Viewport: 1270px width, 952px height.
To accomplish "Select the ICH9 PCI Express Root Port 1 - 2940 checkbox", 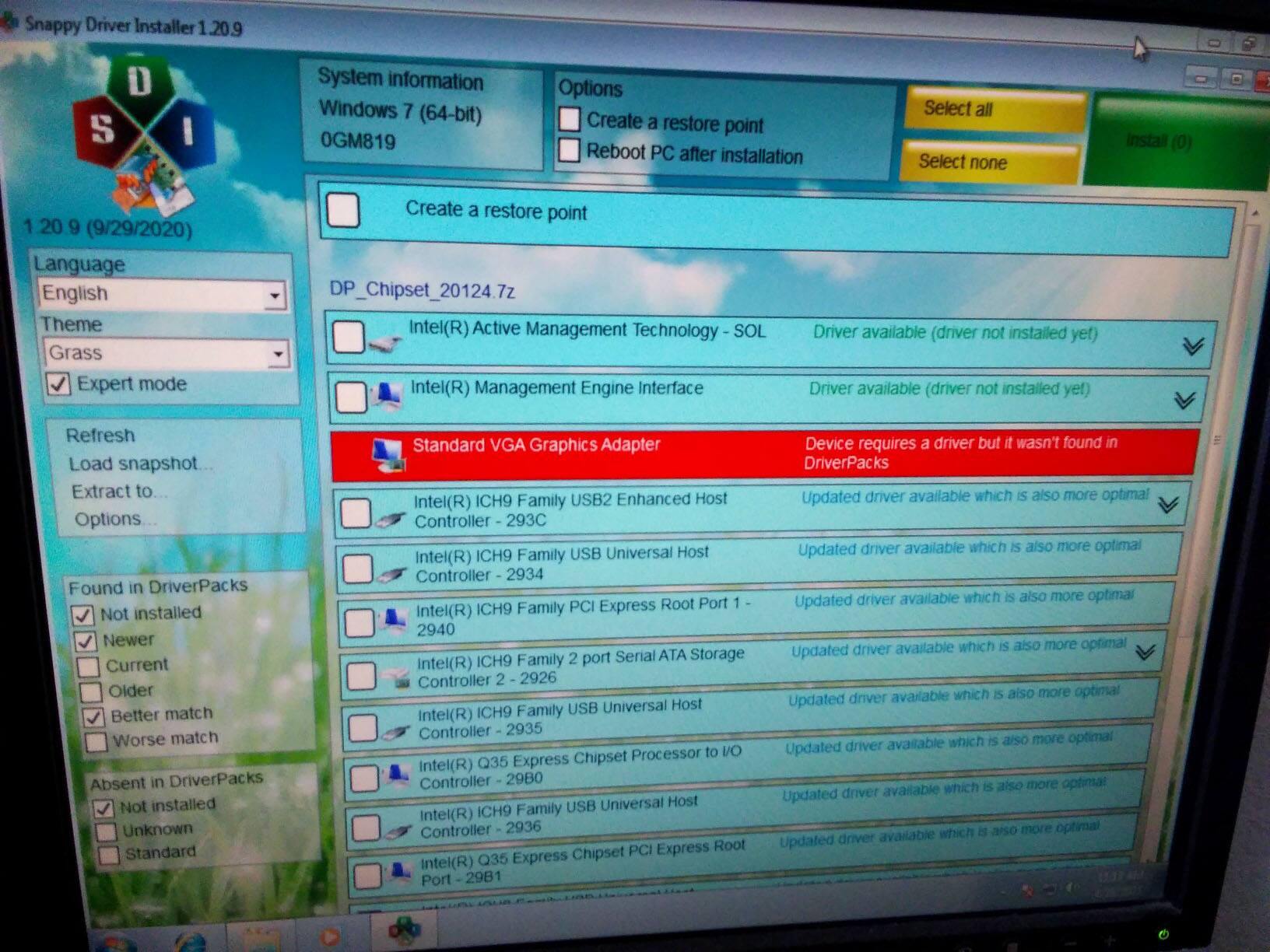I will pos(360,622).
